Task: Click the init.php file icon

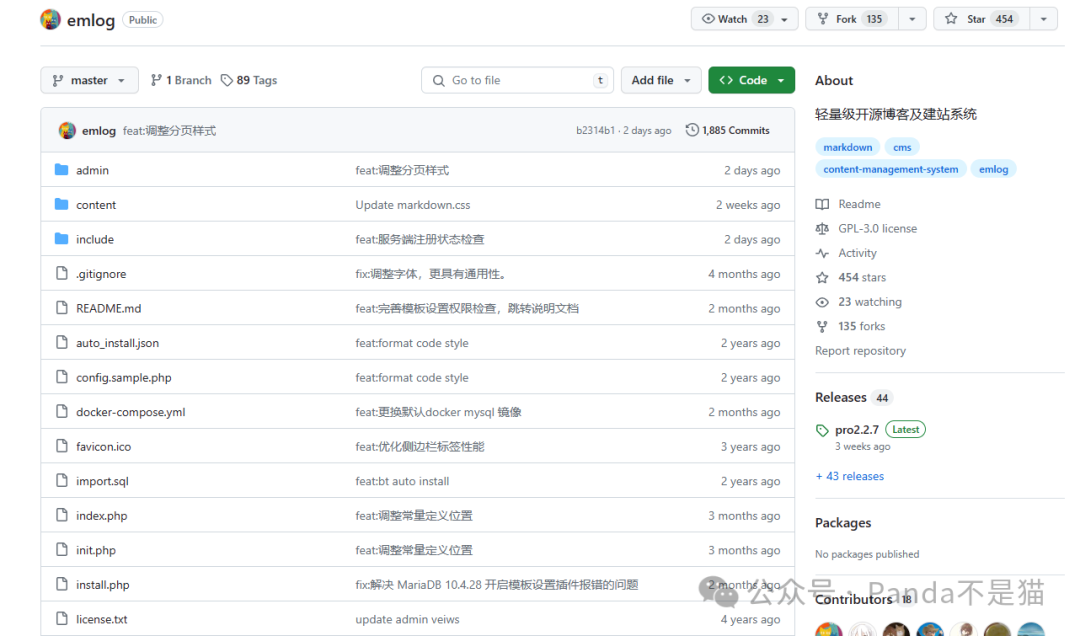Action: click(x=62, y=549)
